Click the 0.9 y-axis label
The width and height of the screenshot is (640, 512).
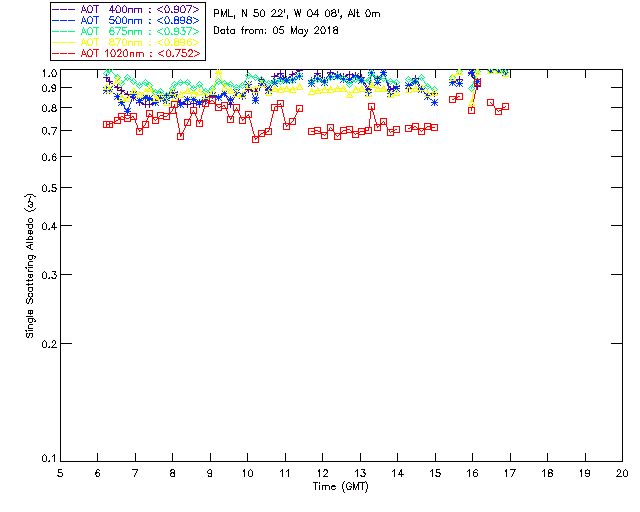(x=49, y=88)
